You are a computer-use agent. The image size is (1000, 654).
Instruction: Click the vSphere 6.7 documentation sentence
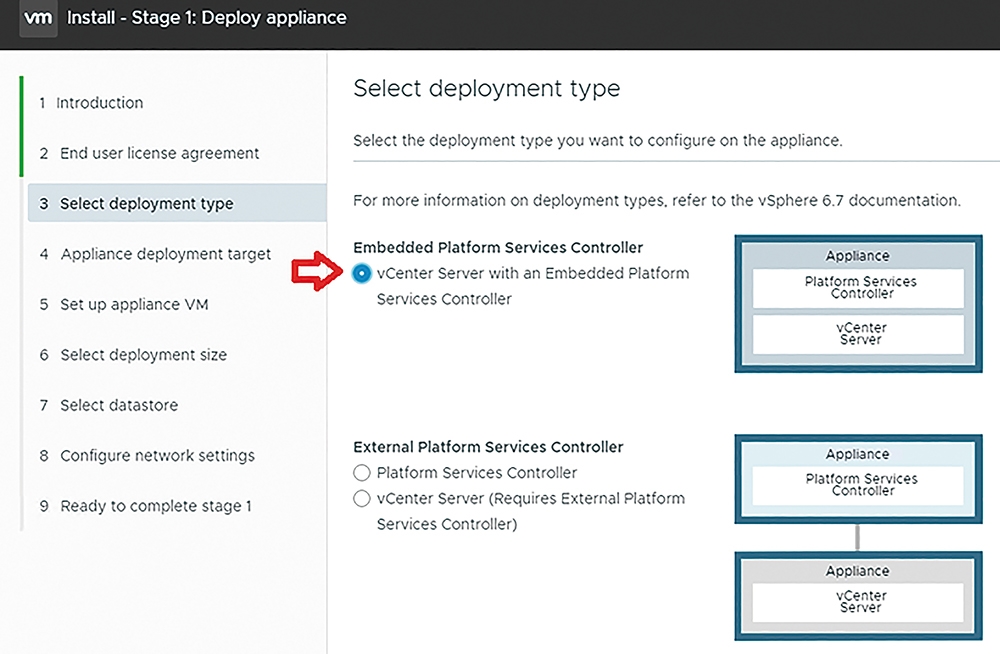(657, 200)
